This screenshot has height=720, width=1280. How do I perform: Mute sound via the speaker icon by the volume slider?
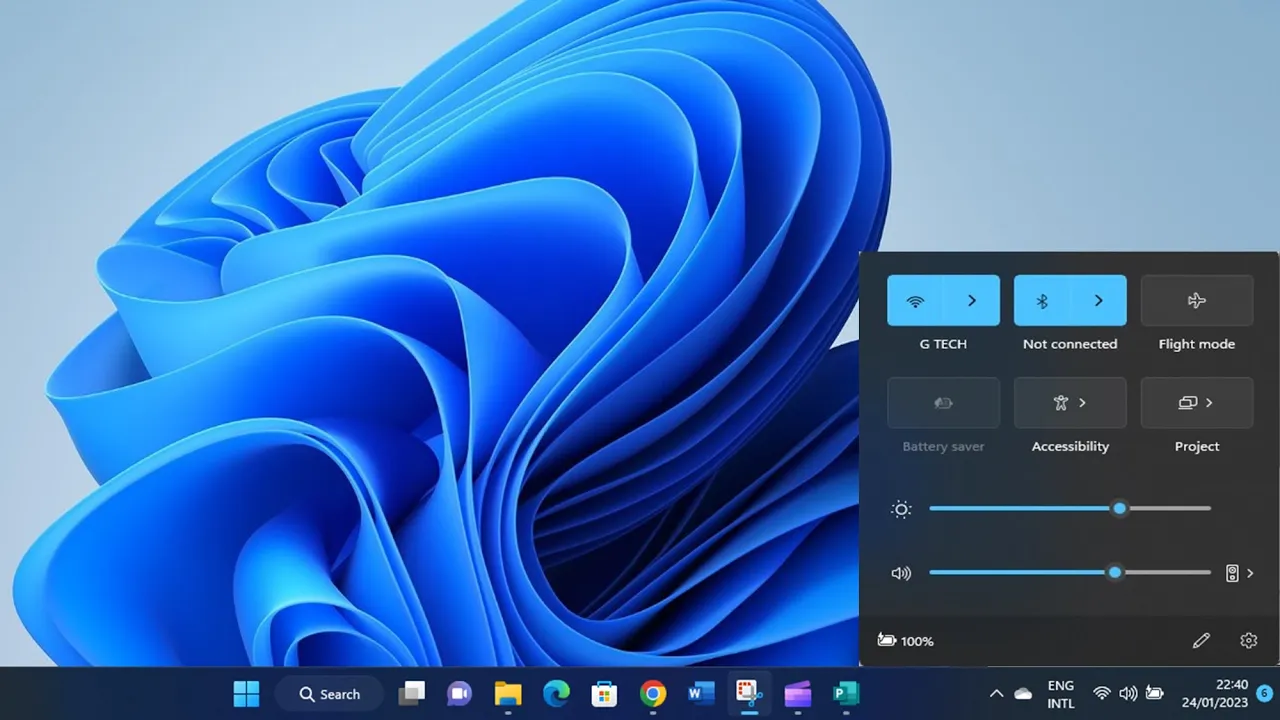(901, 573)
